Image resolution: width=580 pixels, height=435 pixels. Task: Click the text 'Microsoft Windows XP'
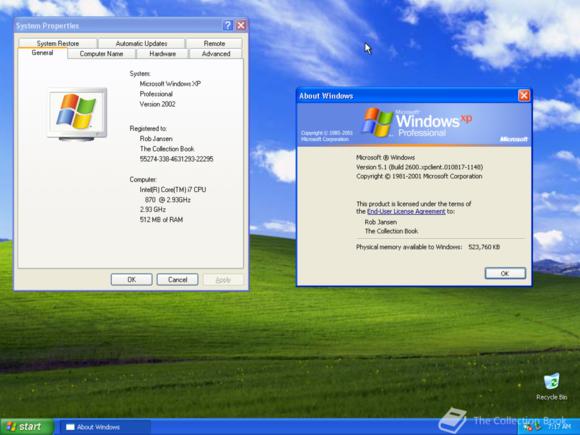(x=170, y=84)
